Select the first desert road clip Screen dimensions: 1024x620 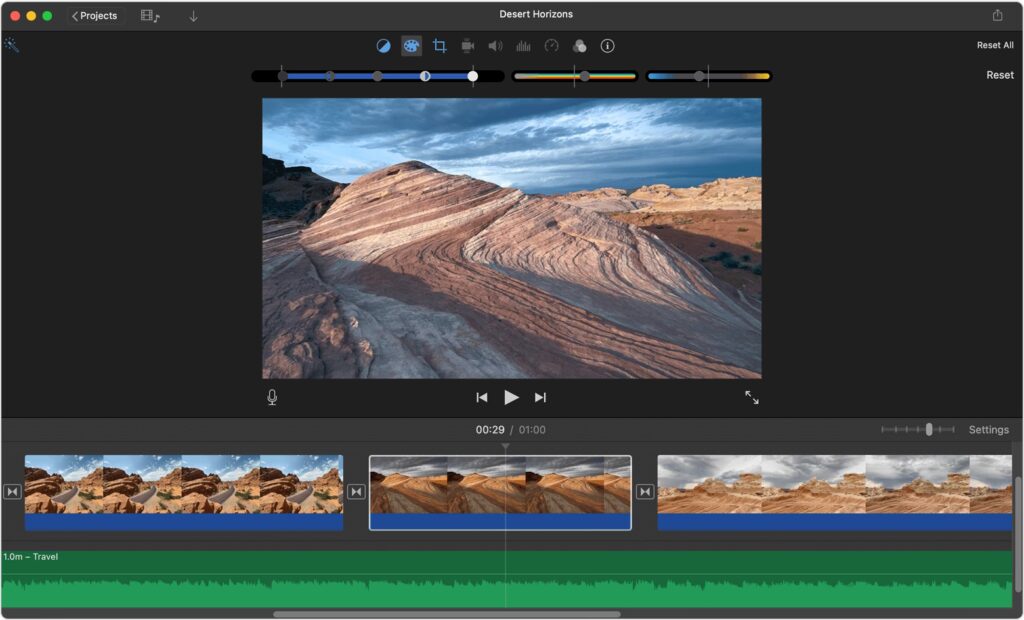click(183, 484)
